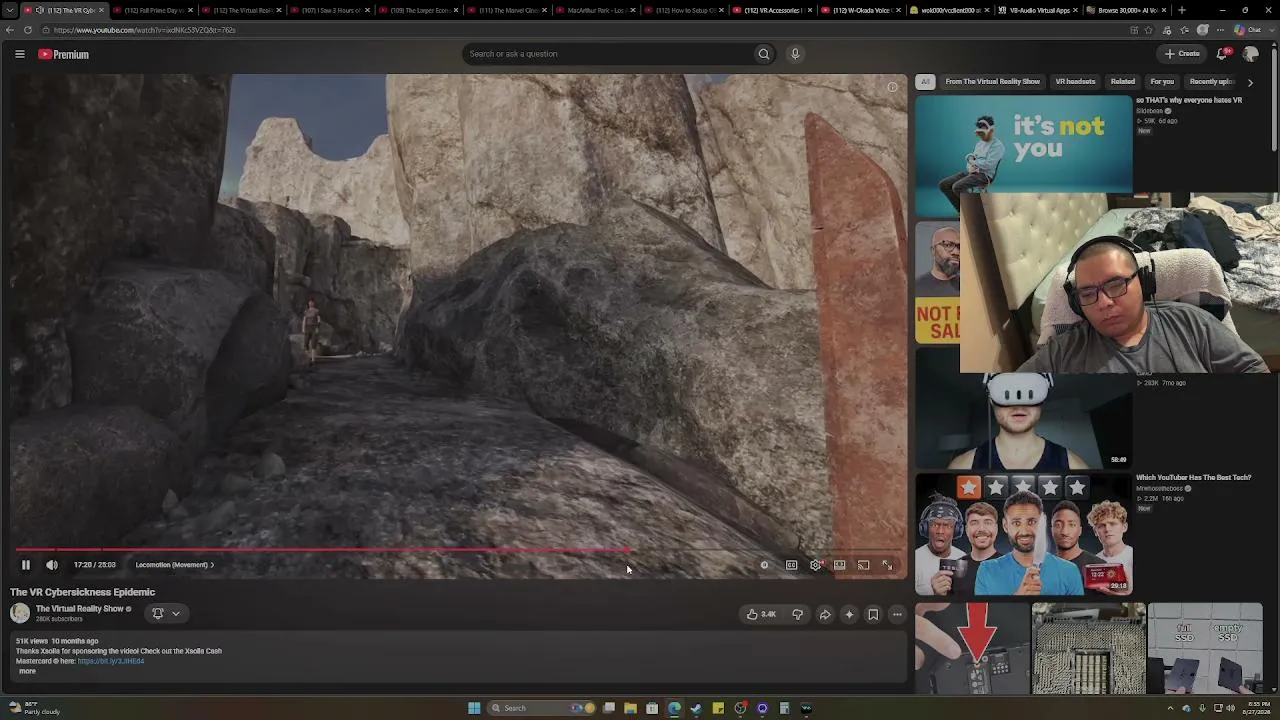This screenshot has height=720, width=1280.
Task: Open the YouTube guide hamburger menu
Action: [x=20, y=54]
